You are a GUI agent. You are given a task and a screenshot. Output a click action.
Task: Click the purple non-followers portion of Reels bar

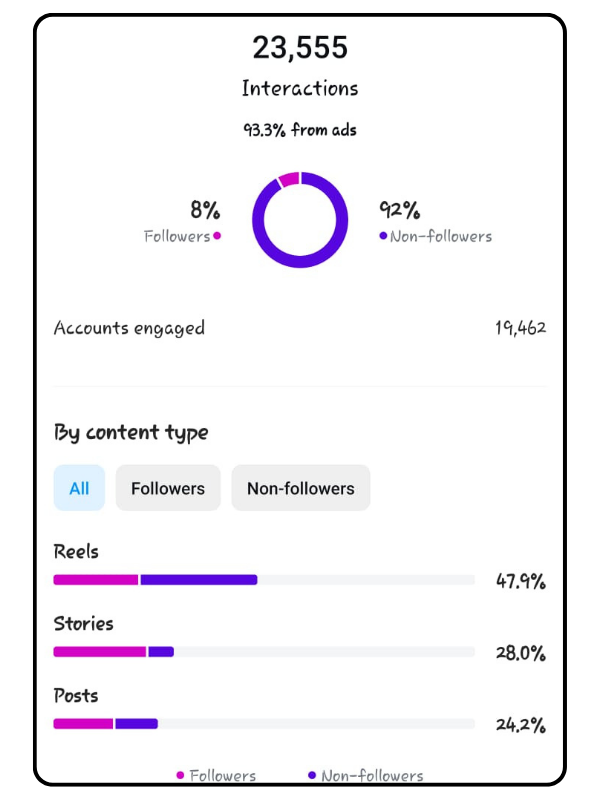[199, 580]
